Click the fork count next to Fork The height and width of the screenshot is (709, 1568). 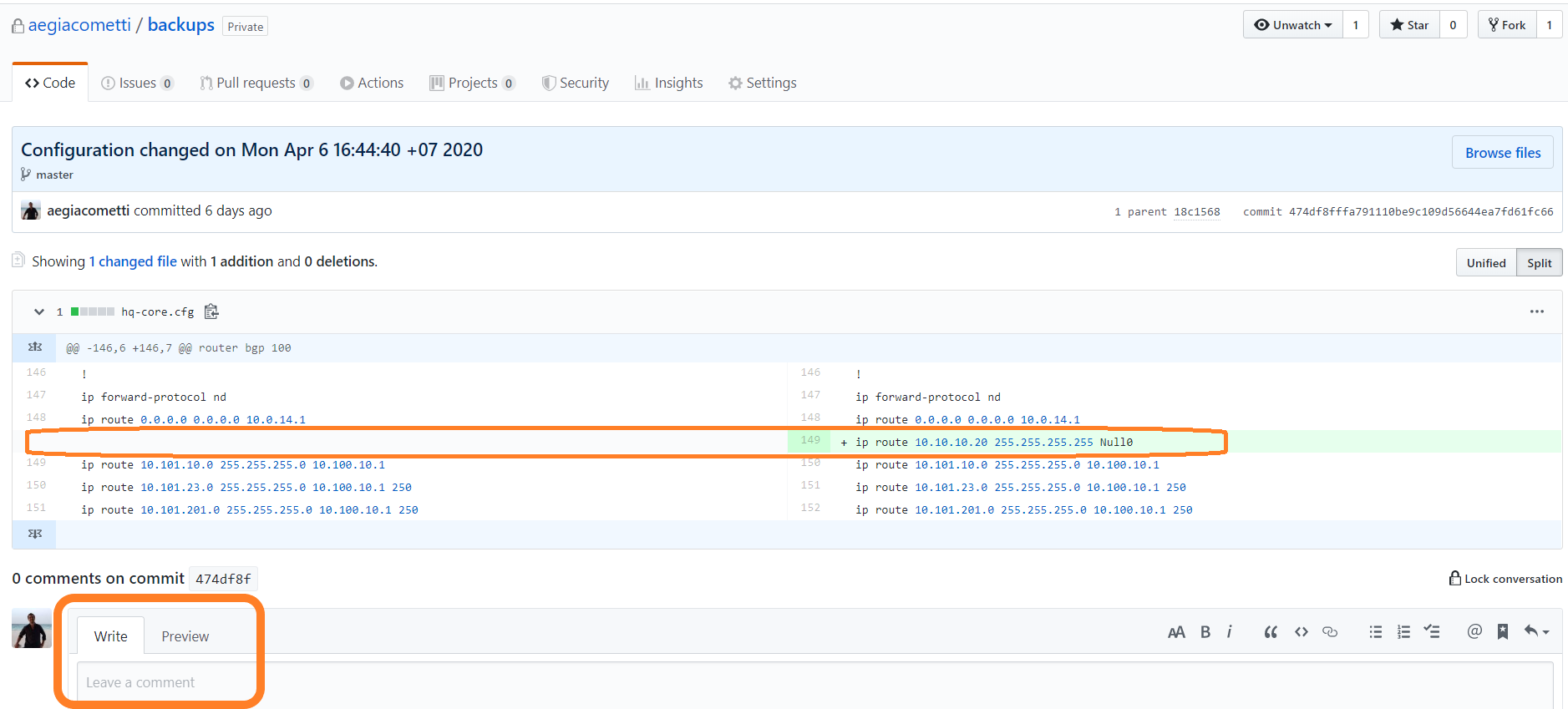tap(1549, 25)
